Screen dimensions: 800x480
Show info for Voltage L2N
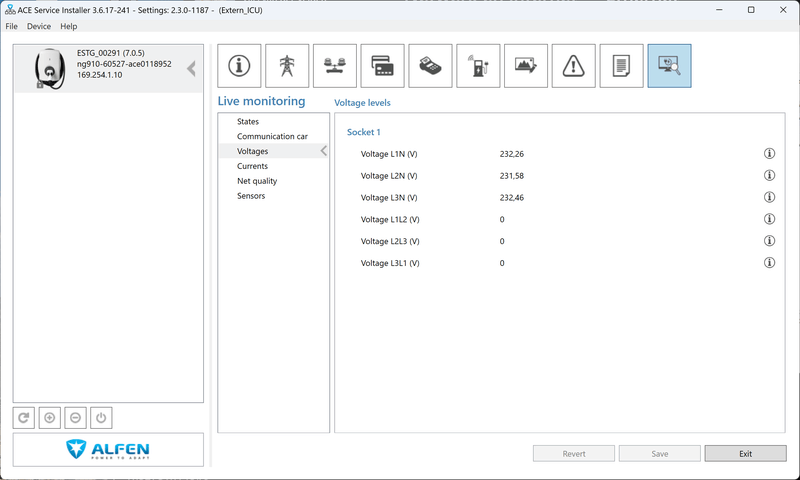coord(769,175)
